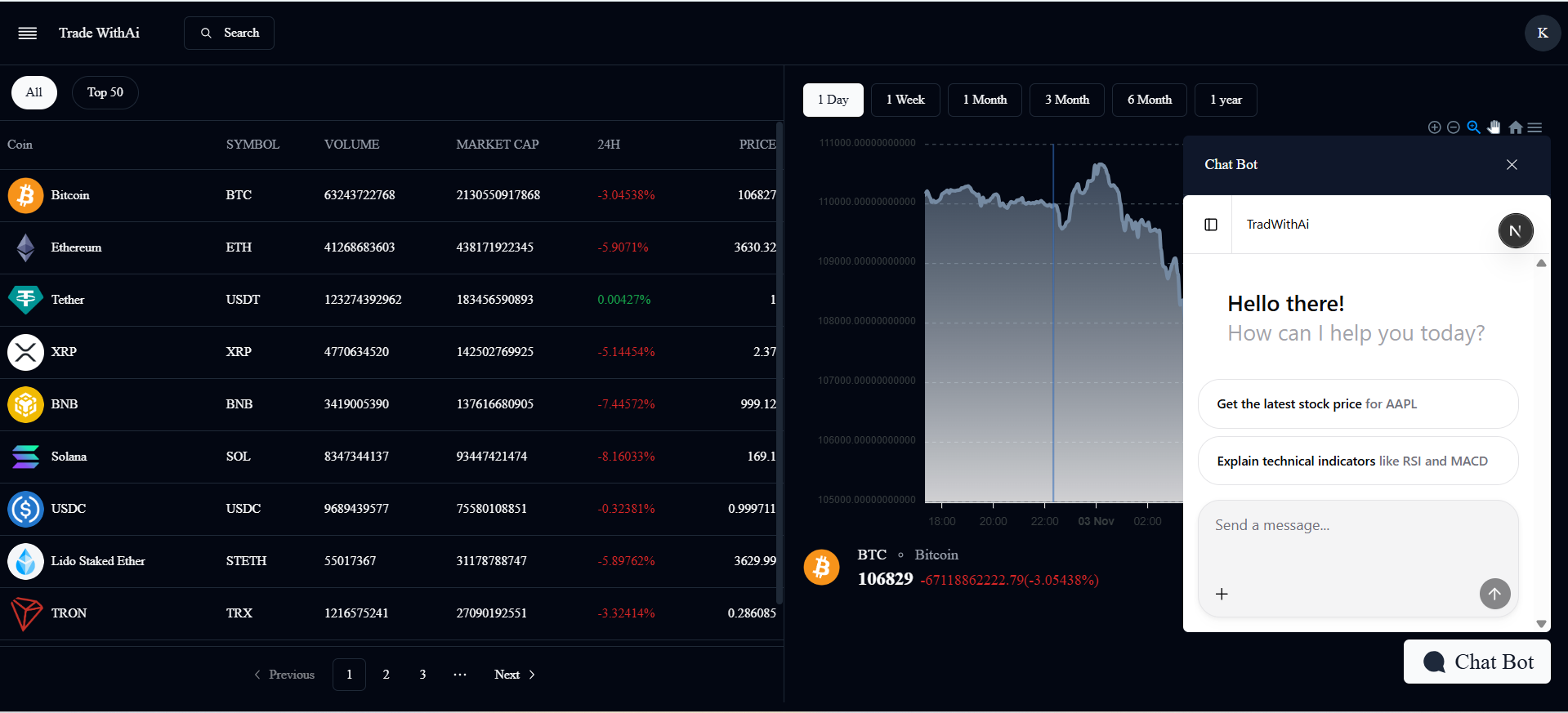
Task: Click the N avatar in chat
Action: 1515,230
